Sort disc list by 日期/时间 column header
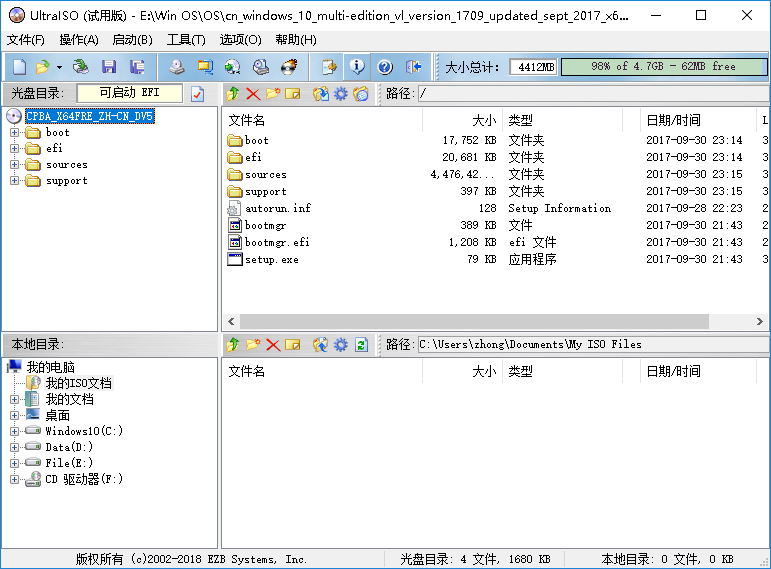 pos(698,120)
